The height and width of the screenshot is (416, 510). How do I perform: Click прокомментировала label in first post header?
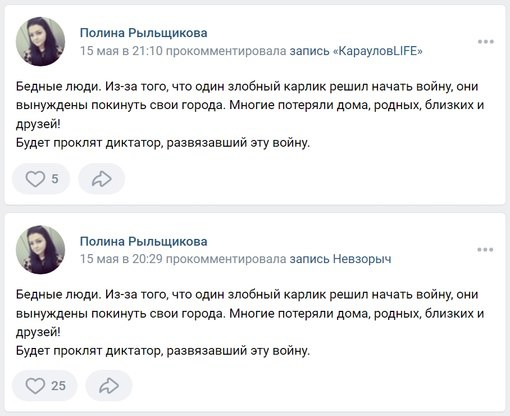click(x=226, y=51)
